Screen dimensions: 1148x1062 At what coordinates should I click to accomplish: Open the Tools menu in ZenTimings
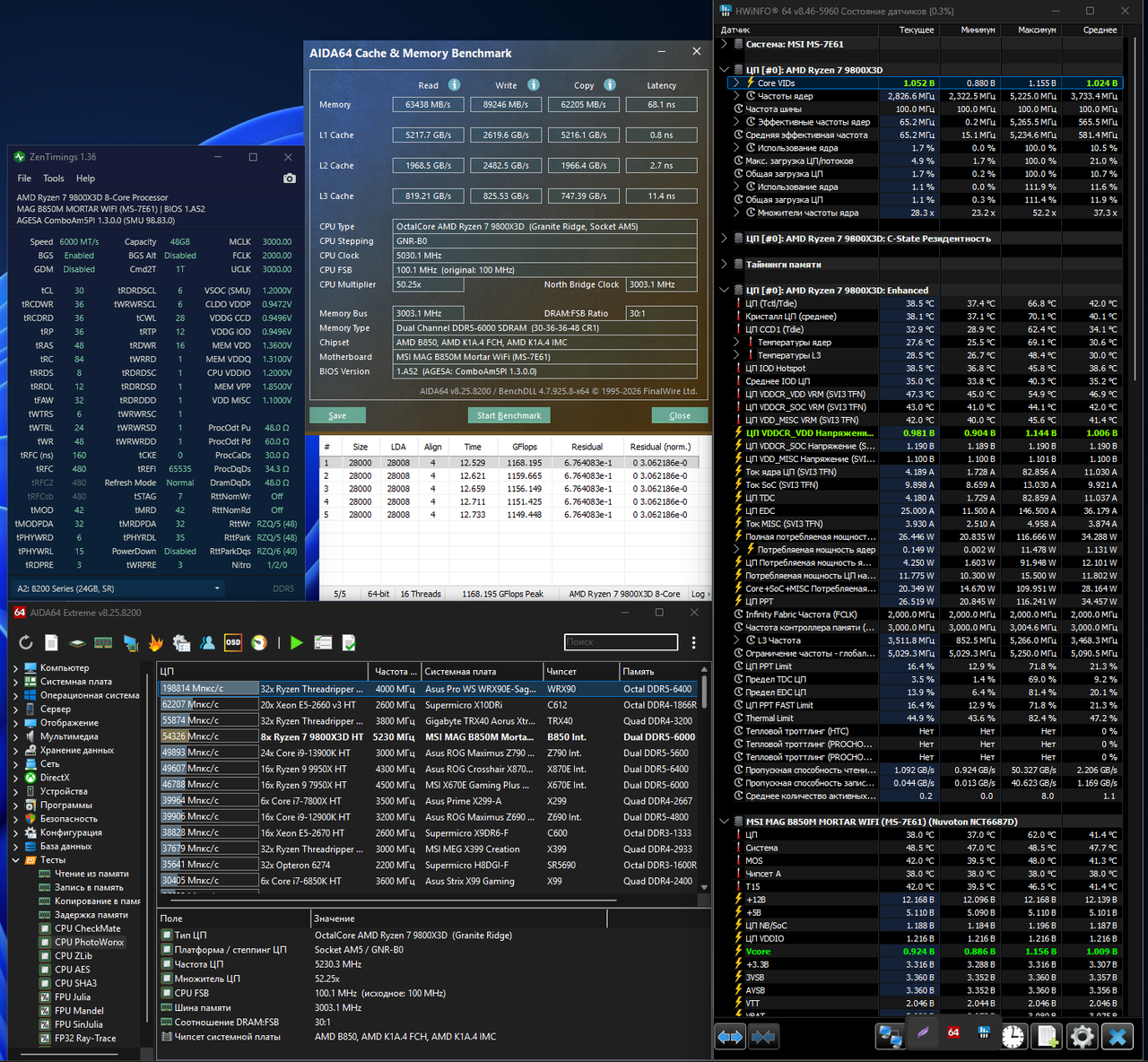coord(54,178)
